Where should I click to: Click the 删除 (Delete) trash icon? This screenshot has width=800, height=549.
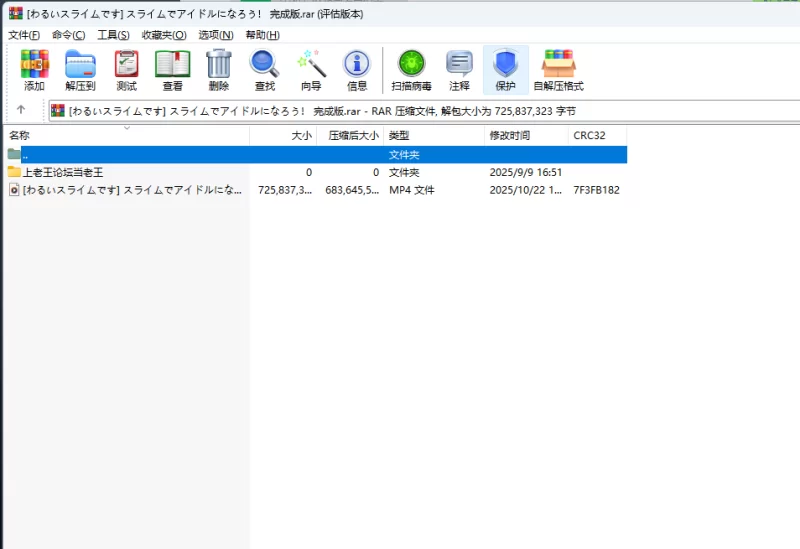[x=218, y=70]
